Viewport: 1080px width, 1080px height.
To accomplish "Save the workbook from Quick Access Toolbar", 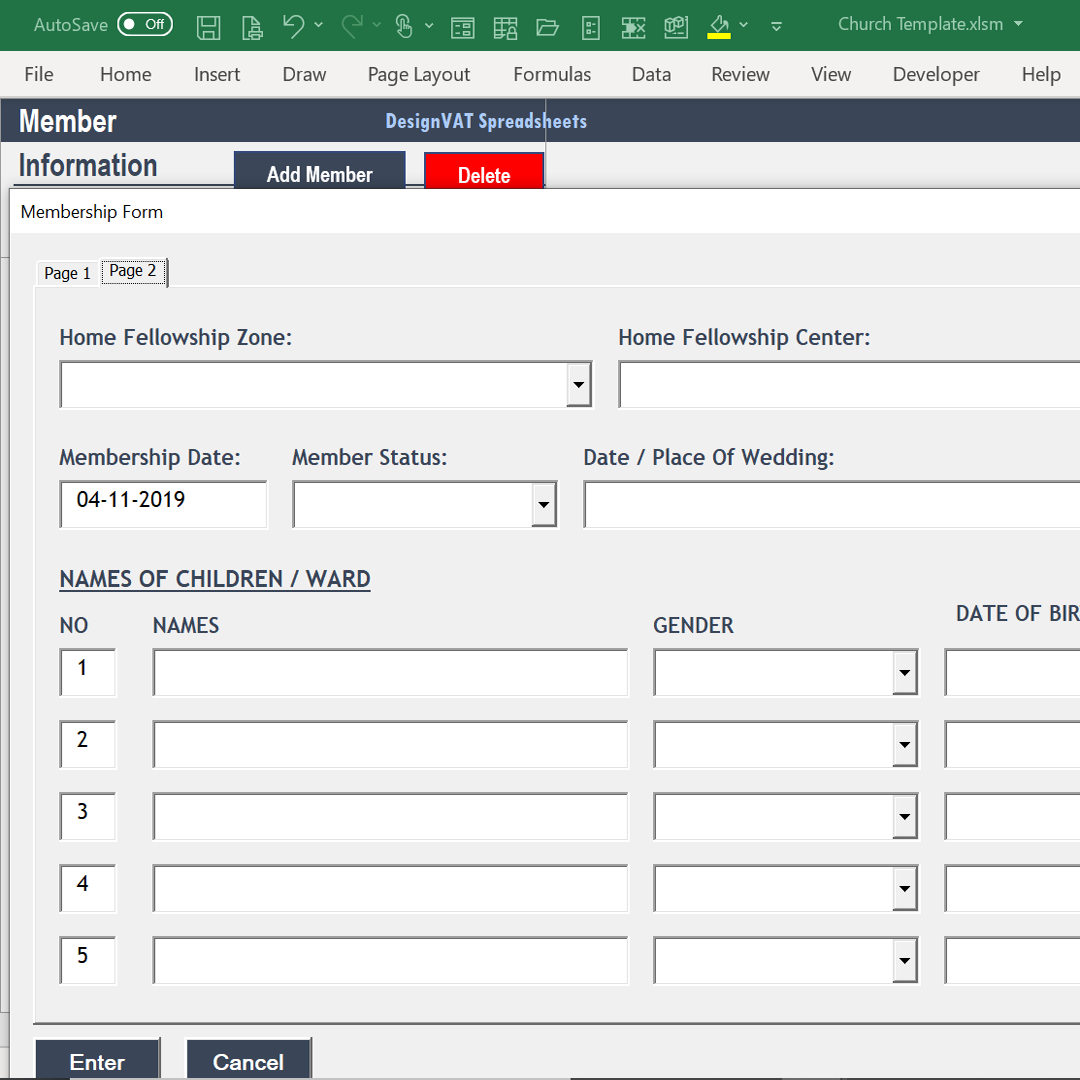I will click(x=209, y=27).
